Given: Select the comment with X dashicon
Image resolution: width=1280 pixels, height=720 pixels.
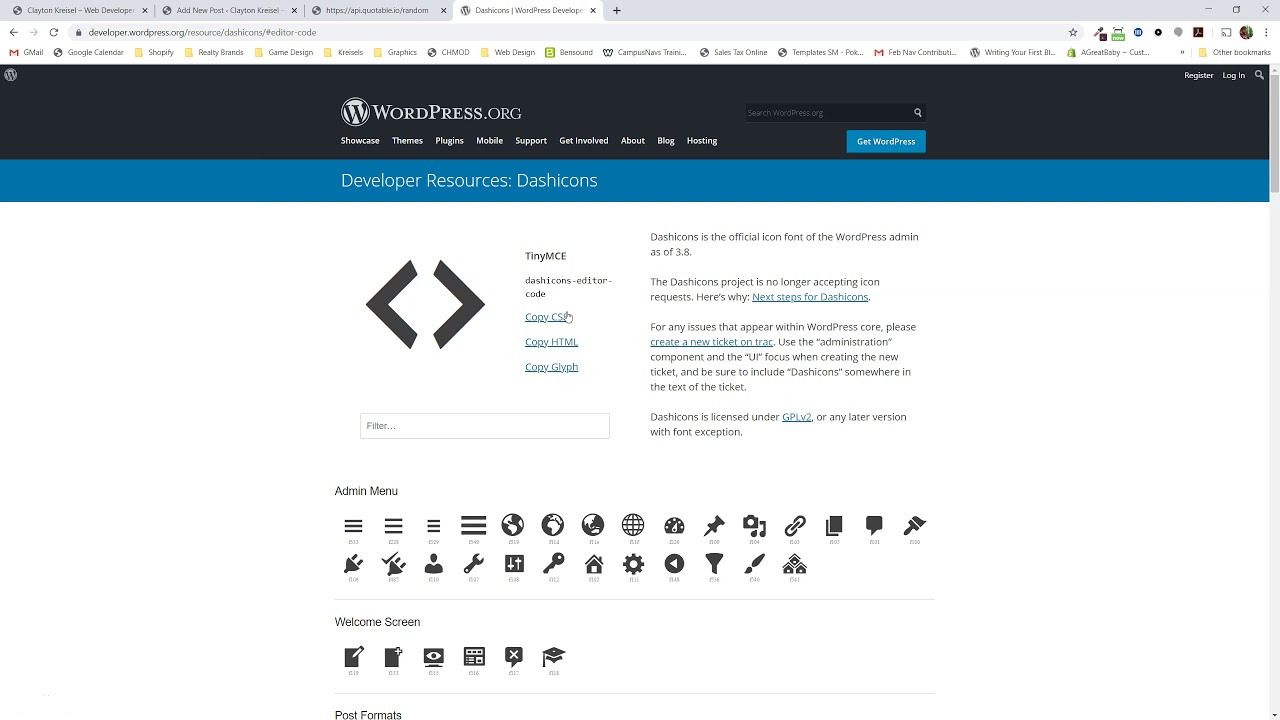Looking at the screenshot, I should coord(514,657).
